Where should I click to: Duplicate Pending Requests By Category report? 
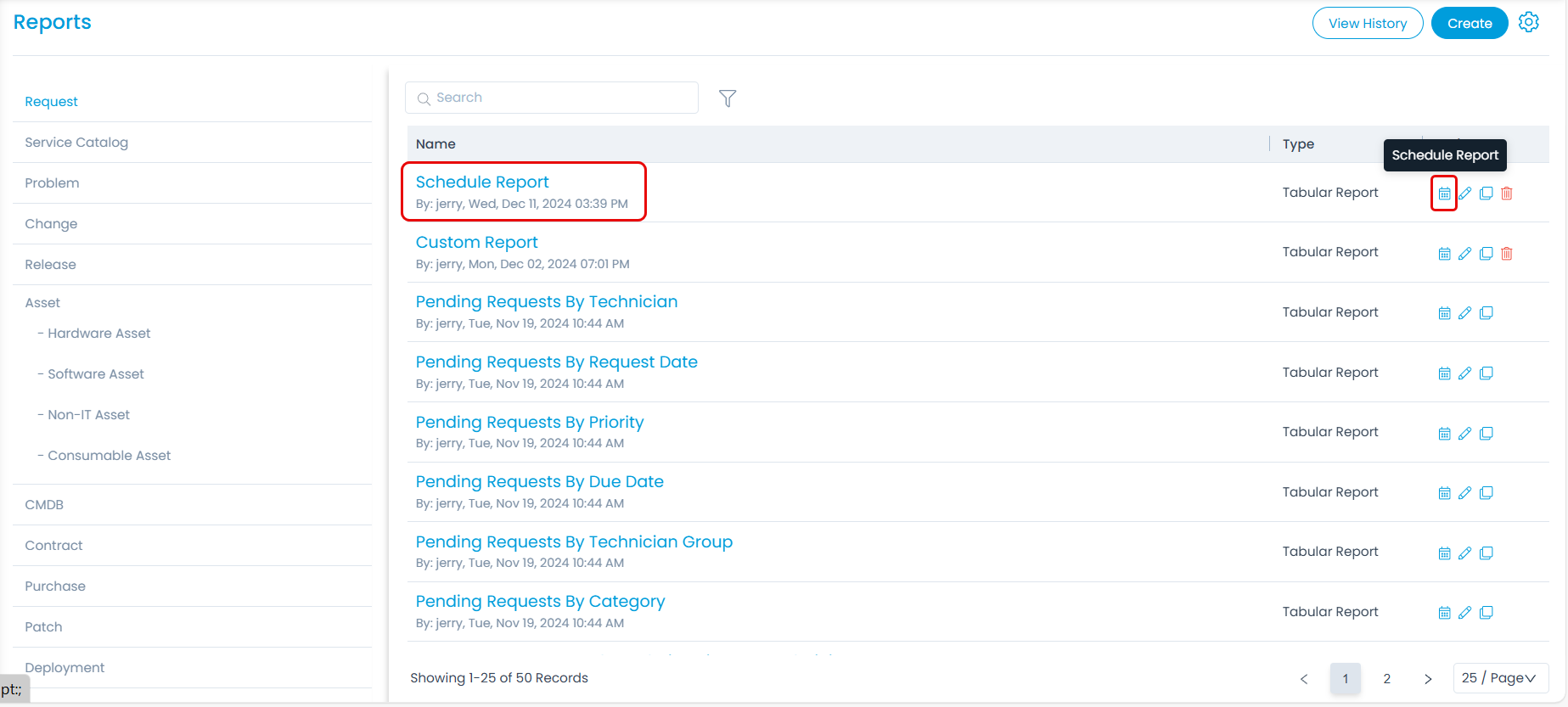pyautogui.click(x=1486, y=613)
